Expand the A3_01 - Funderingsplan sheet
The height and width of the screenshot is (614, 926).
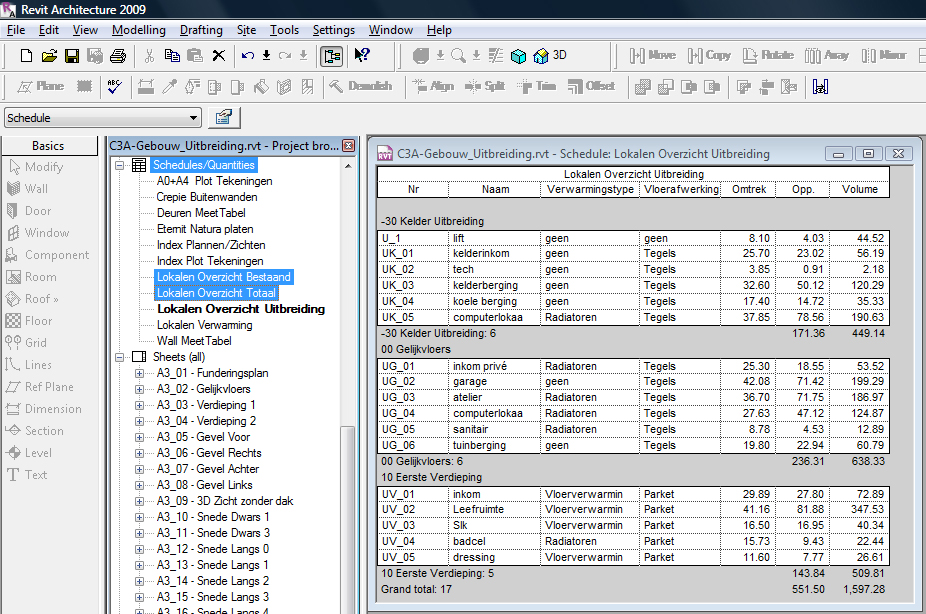coord(139,373)
